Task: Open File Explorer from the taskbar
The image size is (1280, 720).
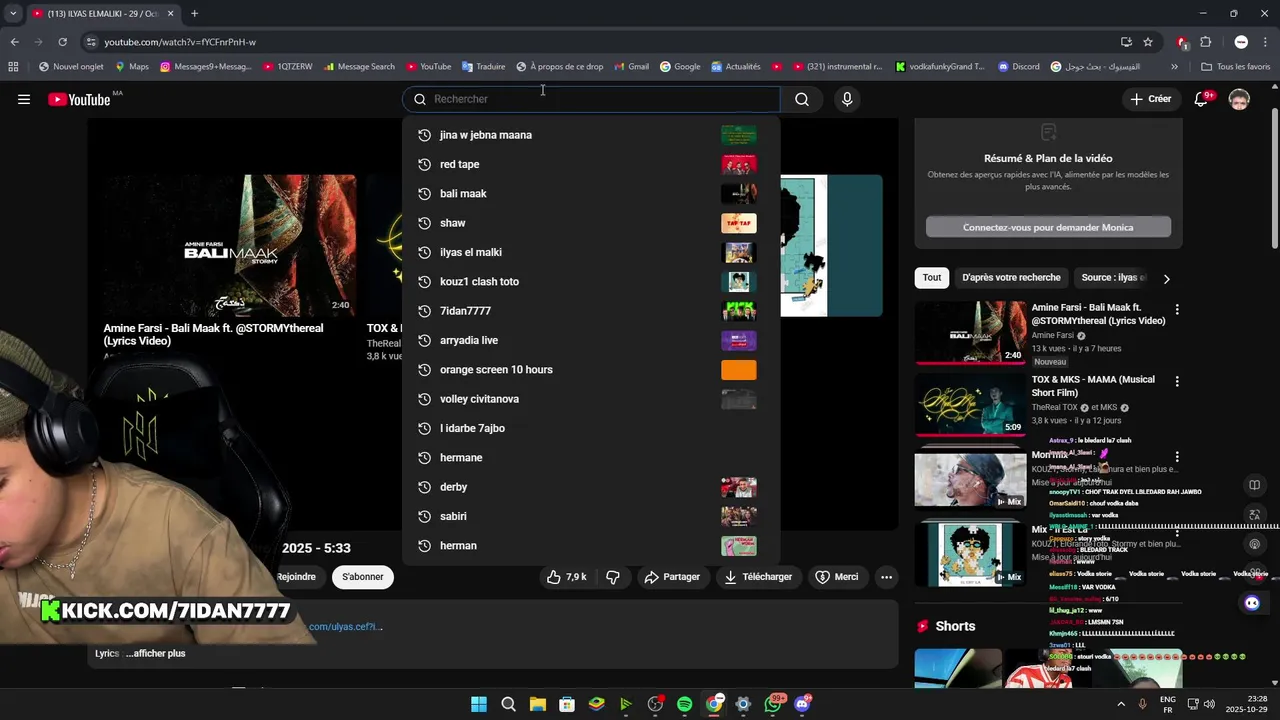Action: [x=537, y=704]
